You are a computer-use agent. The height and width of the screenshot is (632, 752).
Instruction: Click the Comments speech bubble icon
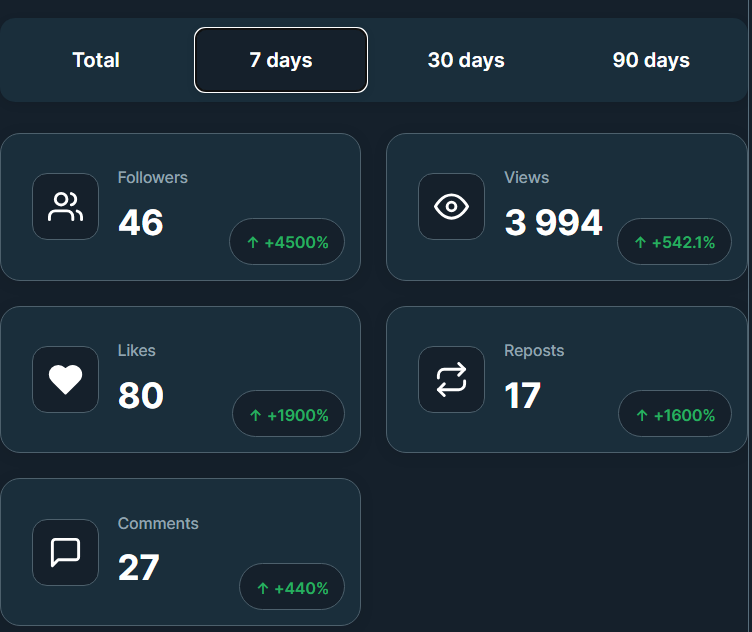pos(66,552)
